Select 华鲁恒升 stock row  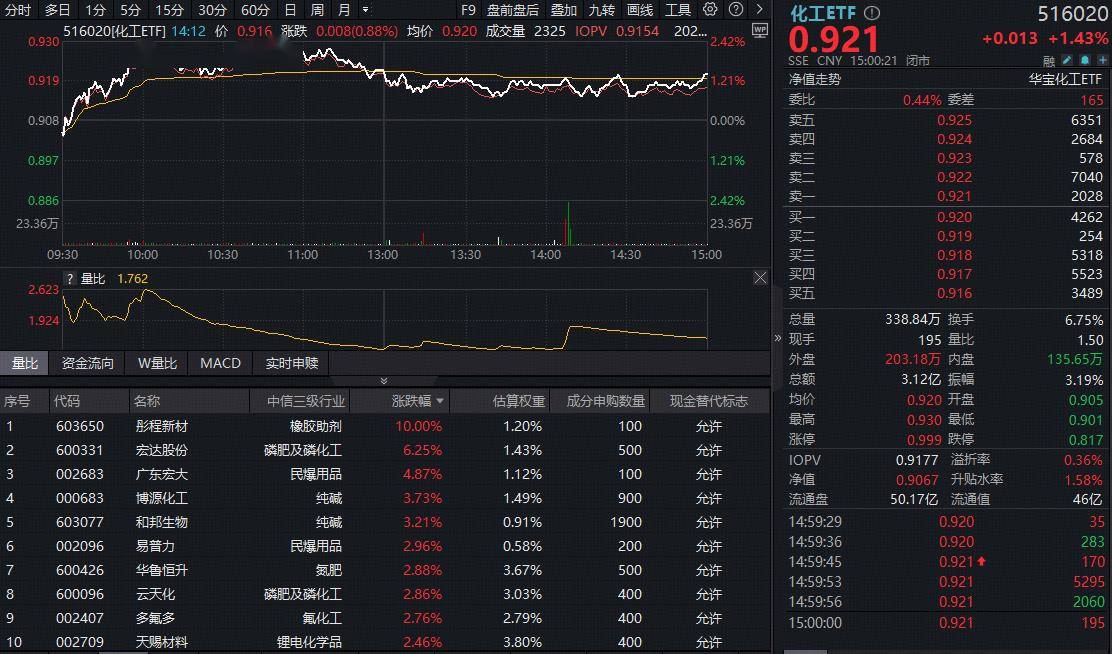coord(384,570)
